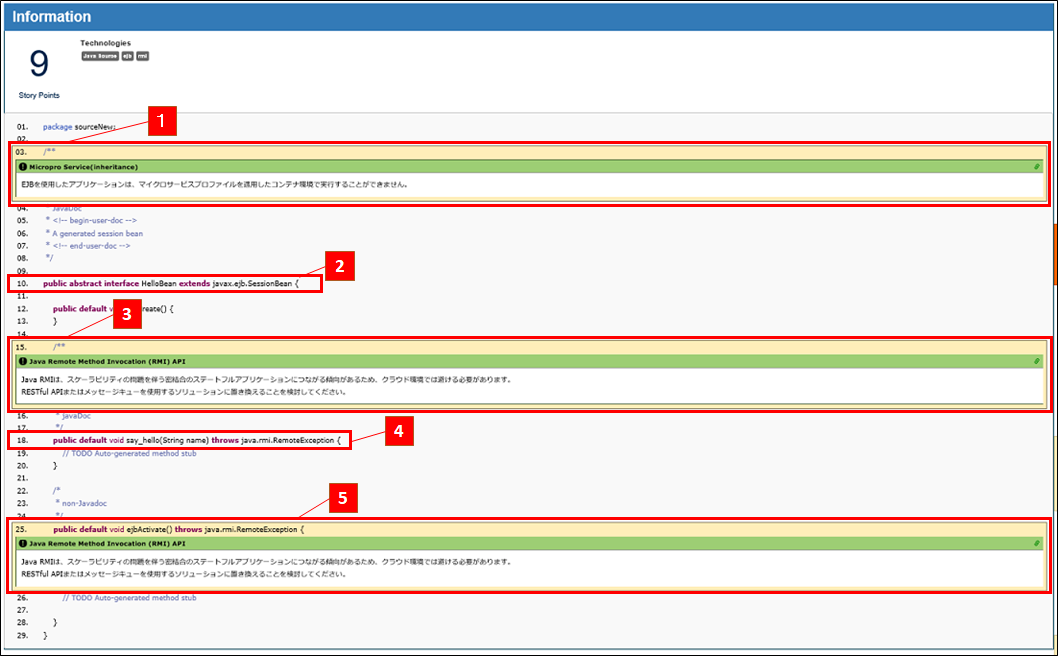
Task: Select the rmi technology tag
Action: tap(142, 56)
